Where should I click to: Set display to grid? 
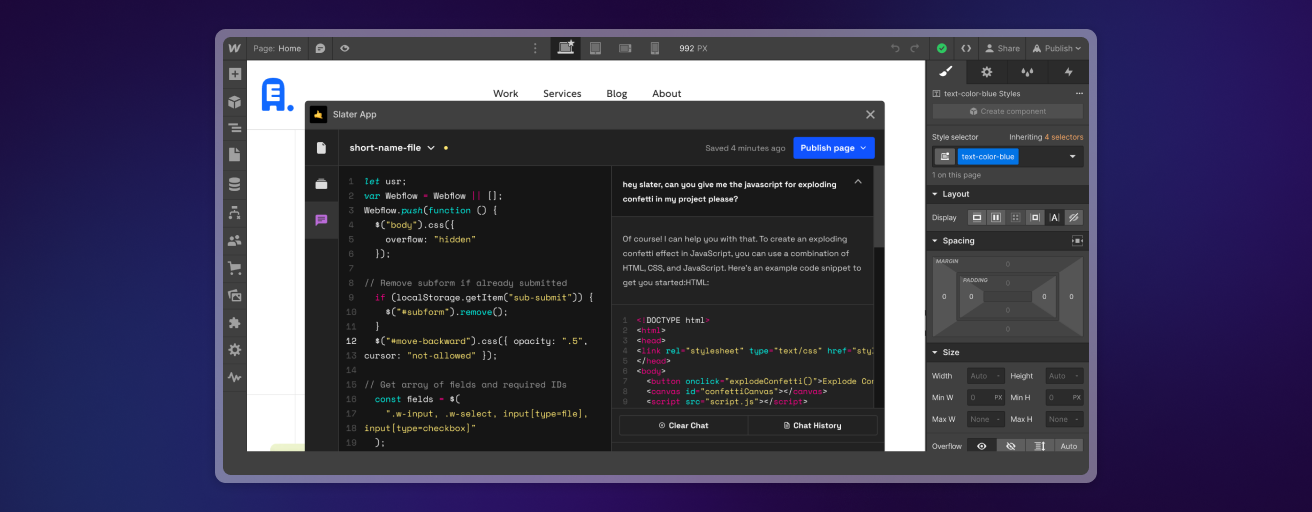tap(1016, 217)
